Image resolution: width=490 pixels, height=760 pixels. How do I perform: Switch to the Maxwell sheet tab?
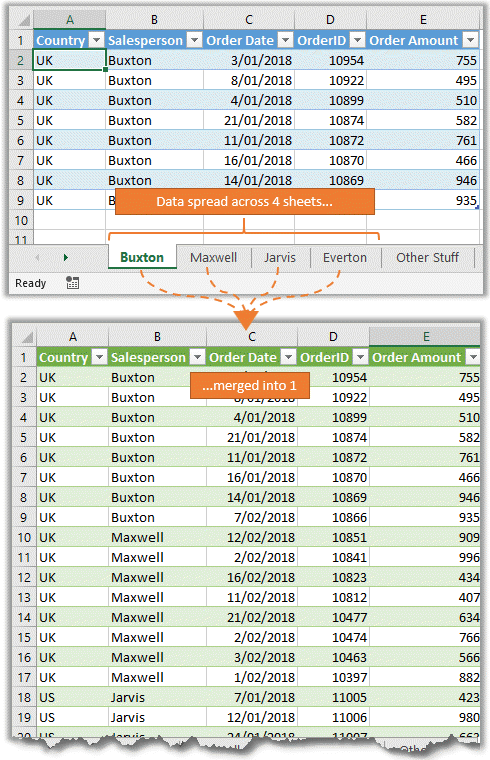coord(213,257)
